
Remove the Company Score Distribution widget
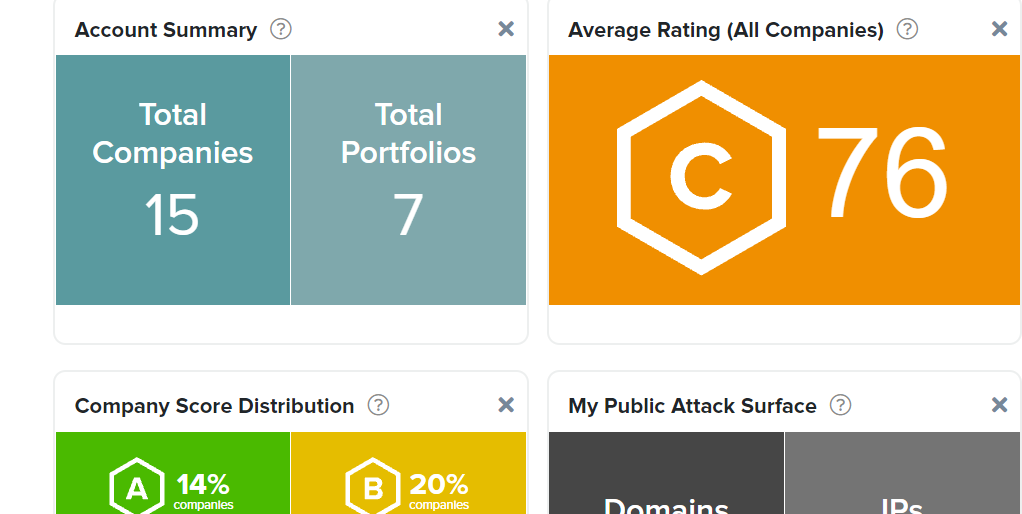click(x=506, y=405)
